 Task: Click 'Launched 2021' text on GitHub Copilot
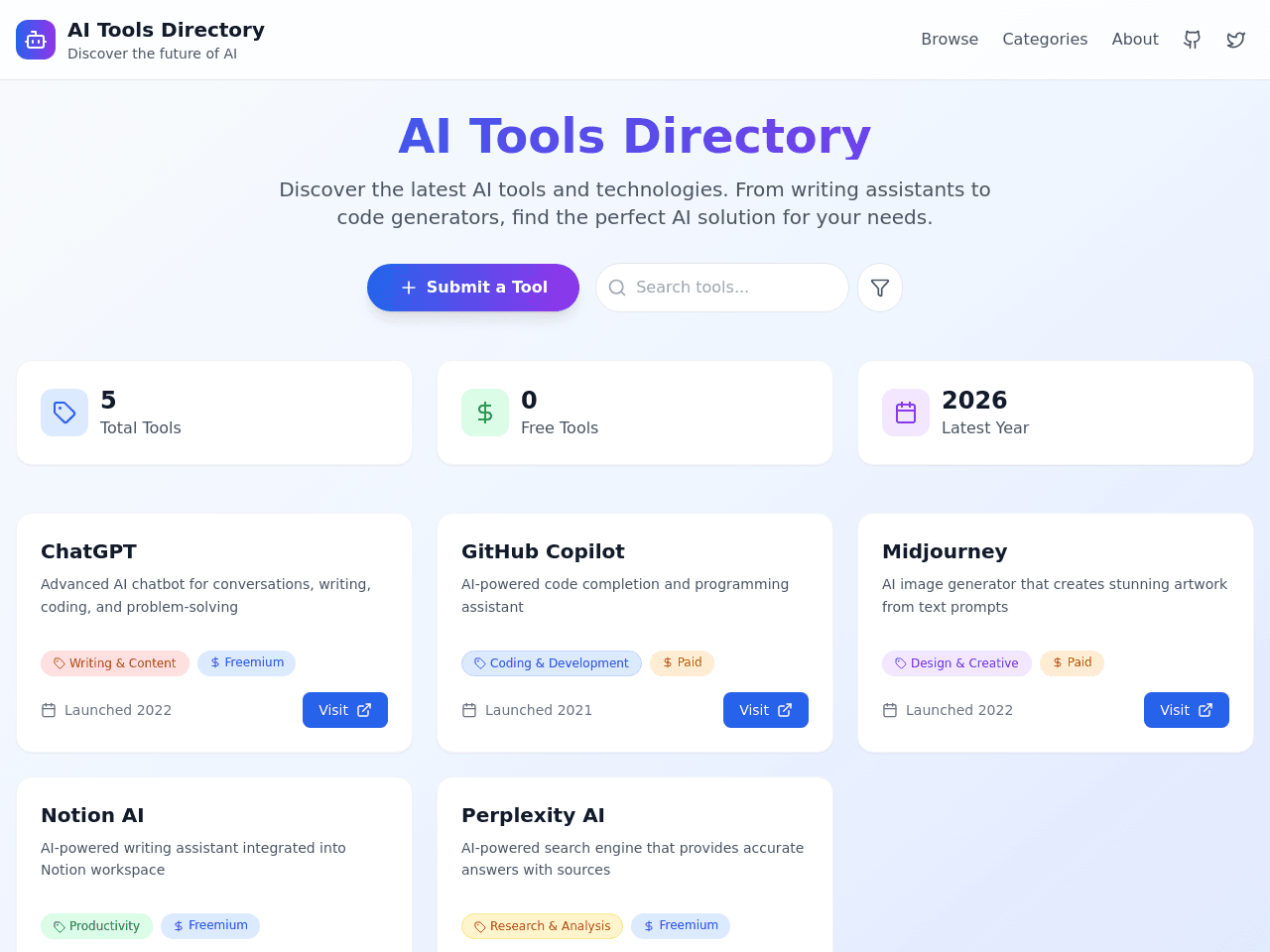[x=539, y=710]
